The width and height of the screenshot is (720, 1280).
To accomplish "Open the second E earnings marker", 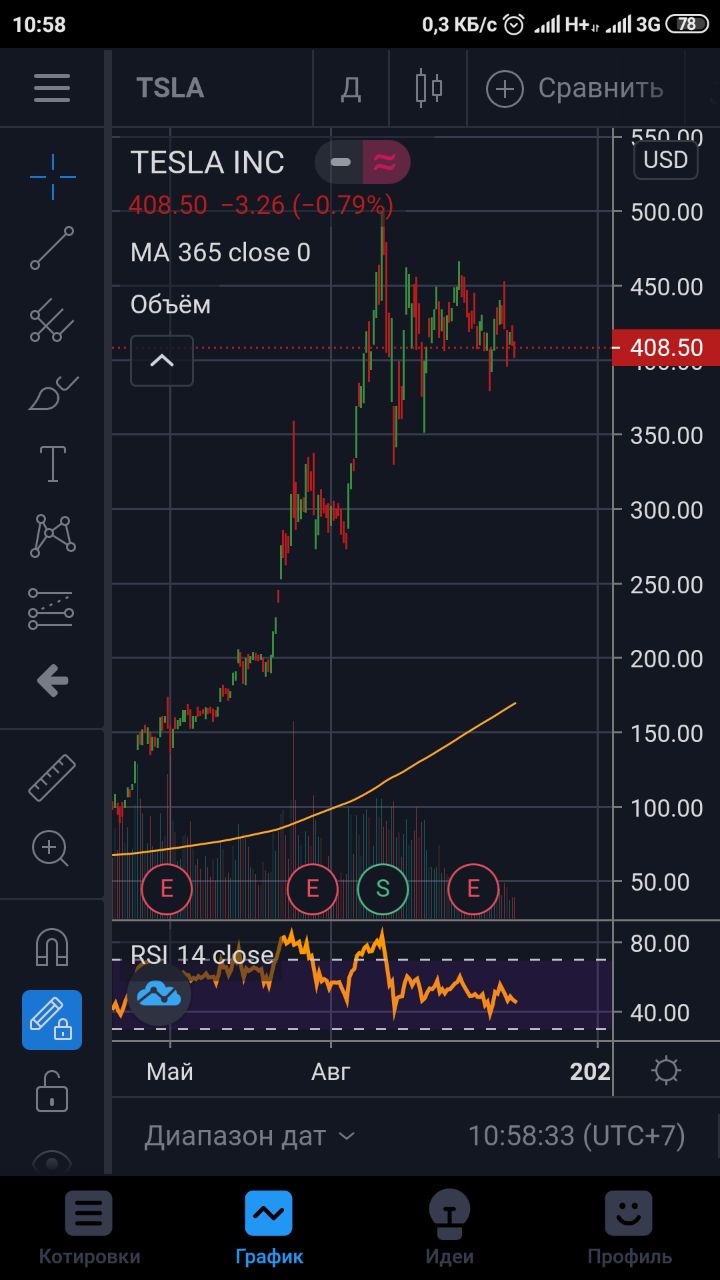I will 312,888.
